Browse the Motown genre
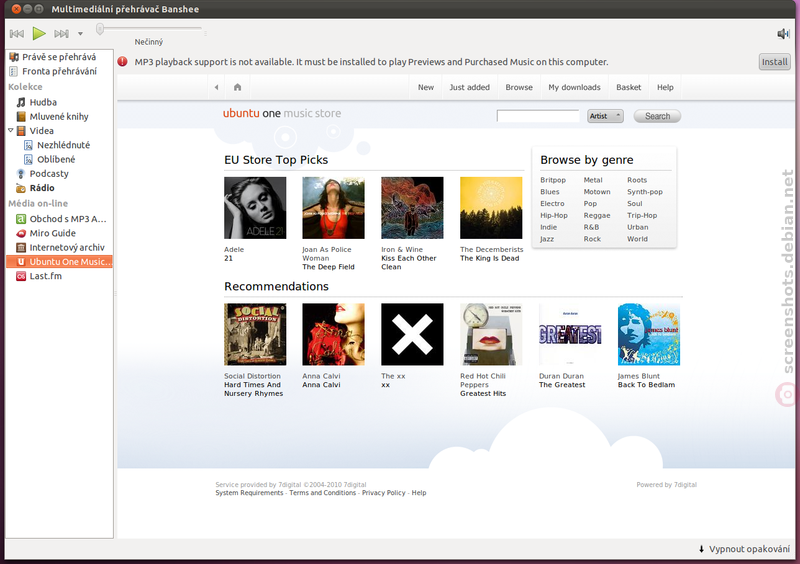The height and width of the screenshot is (564, 800). [x=597, y=192]
